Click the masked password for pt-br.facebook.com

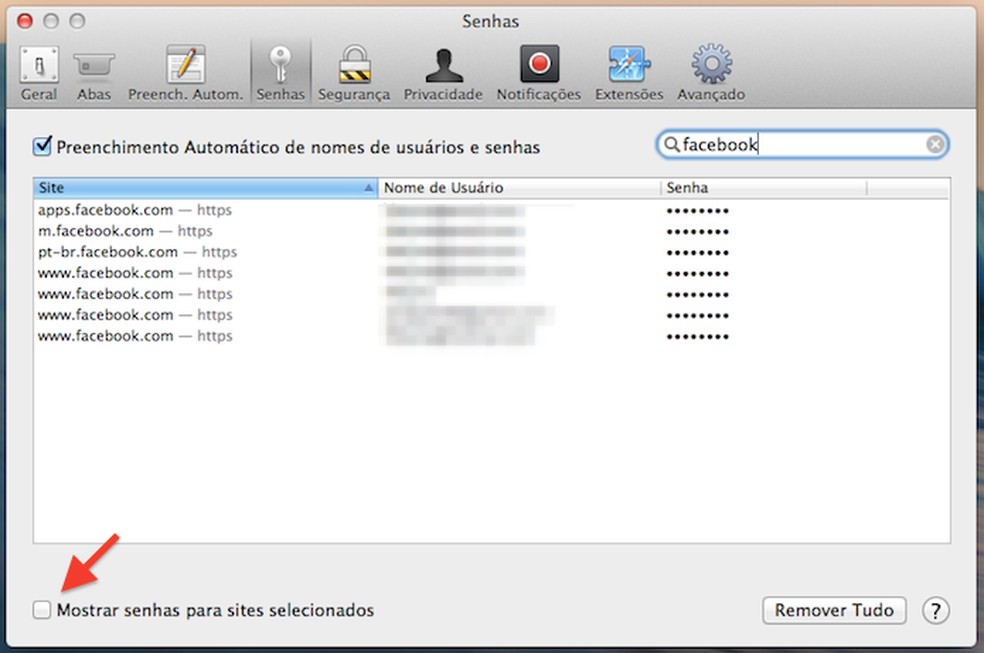pos(698,253)
